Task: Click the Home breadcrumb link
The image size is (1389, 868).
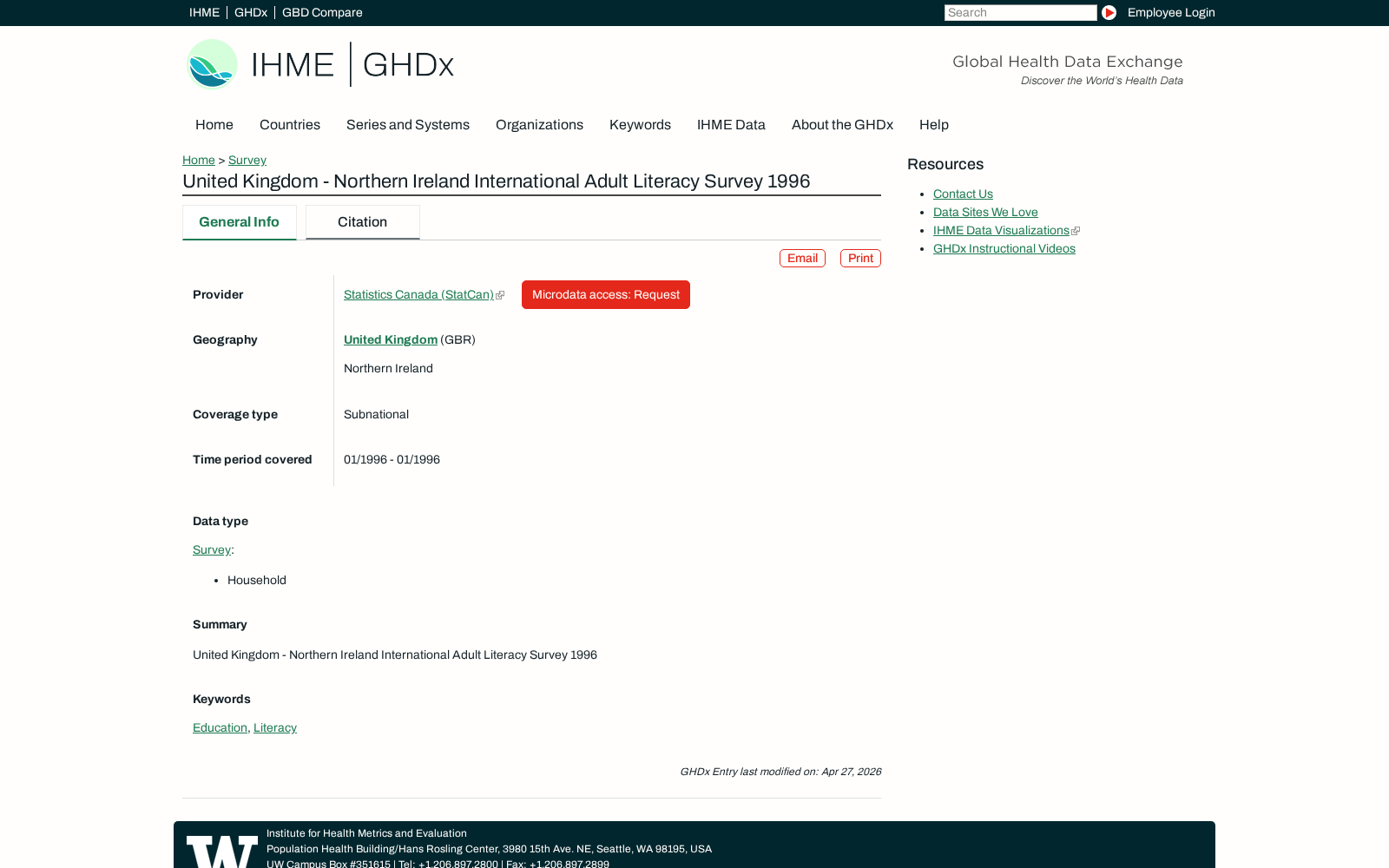Action: click(x=199, y=160)
